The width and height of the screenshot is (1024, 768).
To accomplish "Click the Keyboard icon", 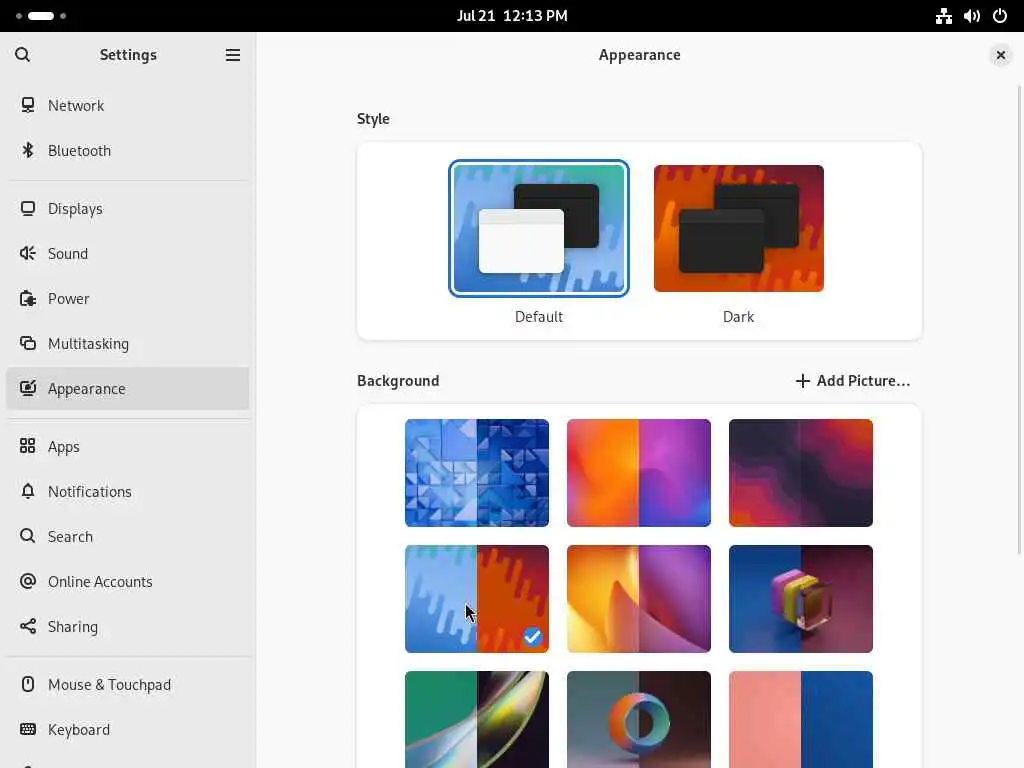I will [x=27, y=729].
